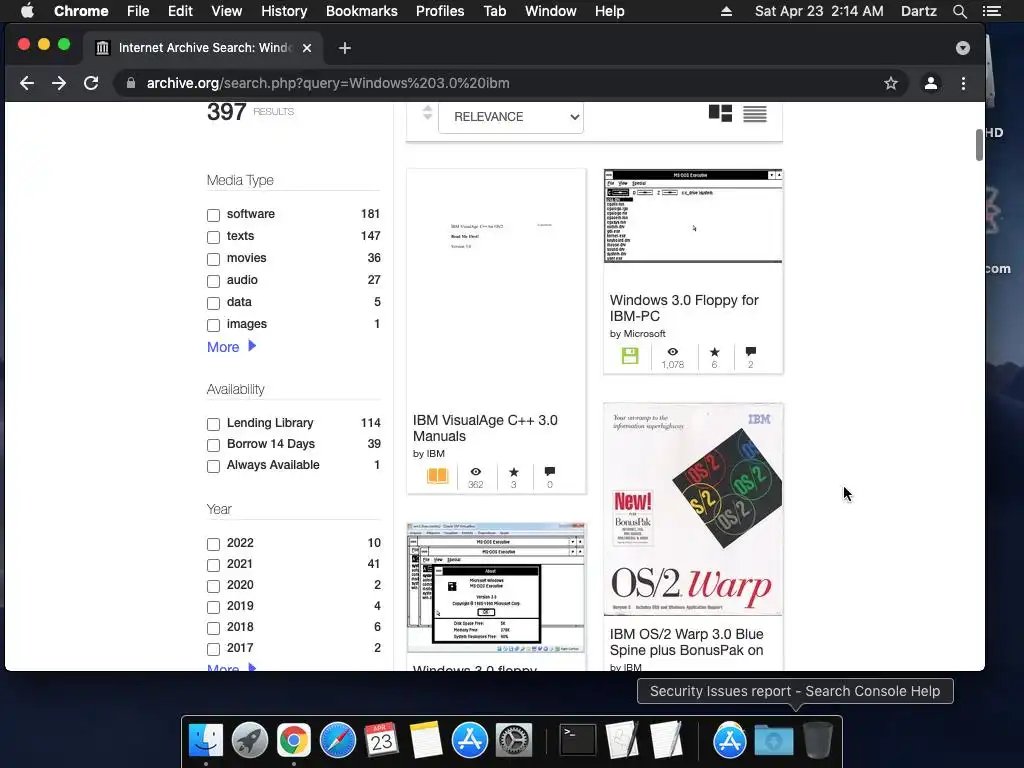Click the OS/2 Warp box cover thumbnail
Image resolution: width=1024 pixels, height=768 pixels.
(693, 510)
